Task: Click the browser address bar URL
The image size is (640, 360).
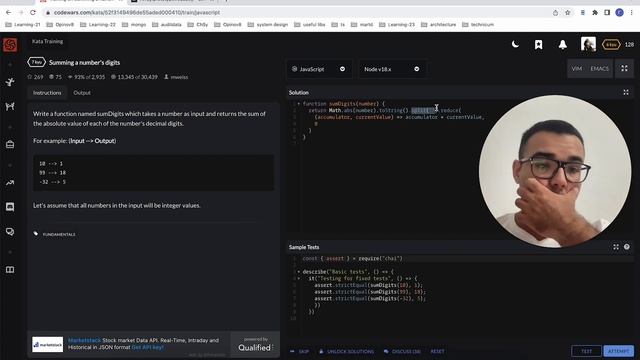Action: 137,13
